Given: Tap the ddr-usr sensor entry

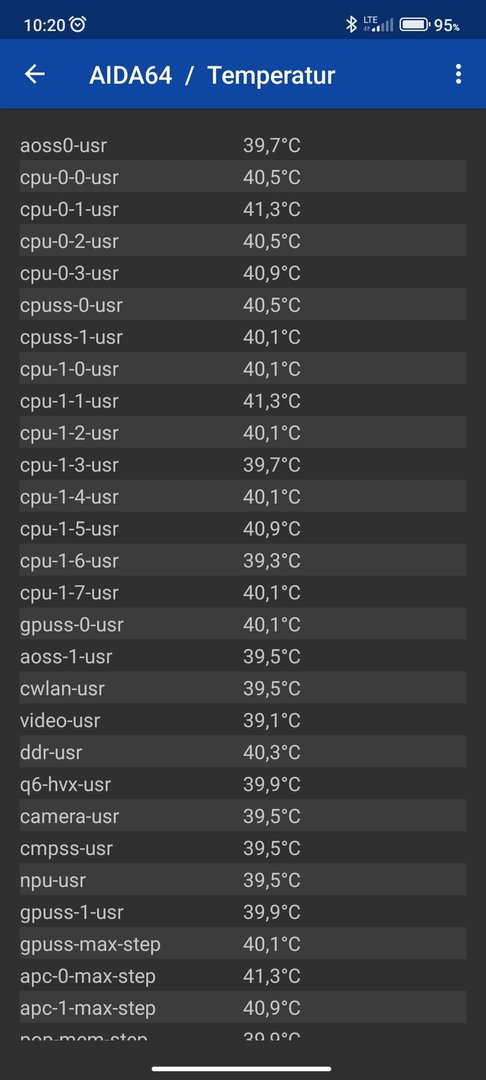Looking at the screenshot, I should coord(243,752).
